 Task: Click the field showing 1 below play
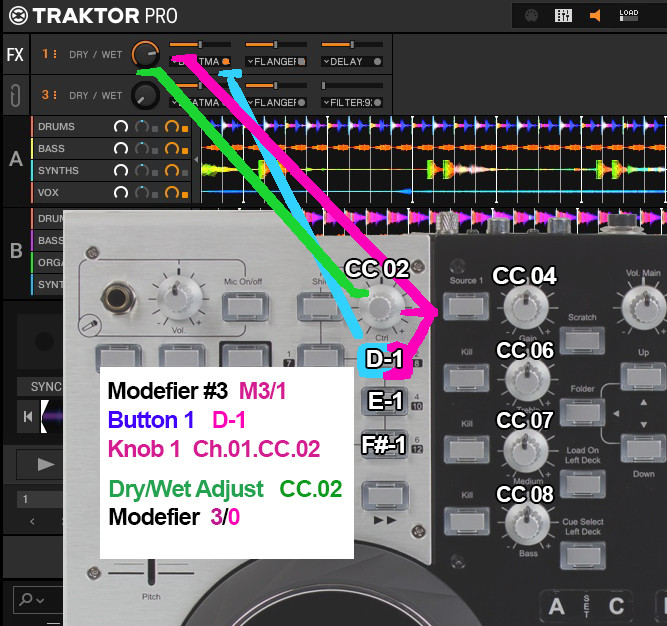click(x=40, y=499)
